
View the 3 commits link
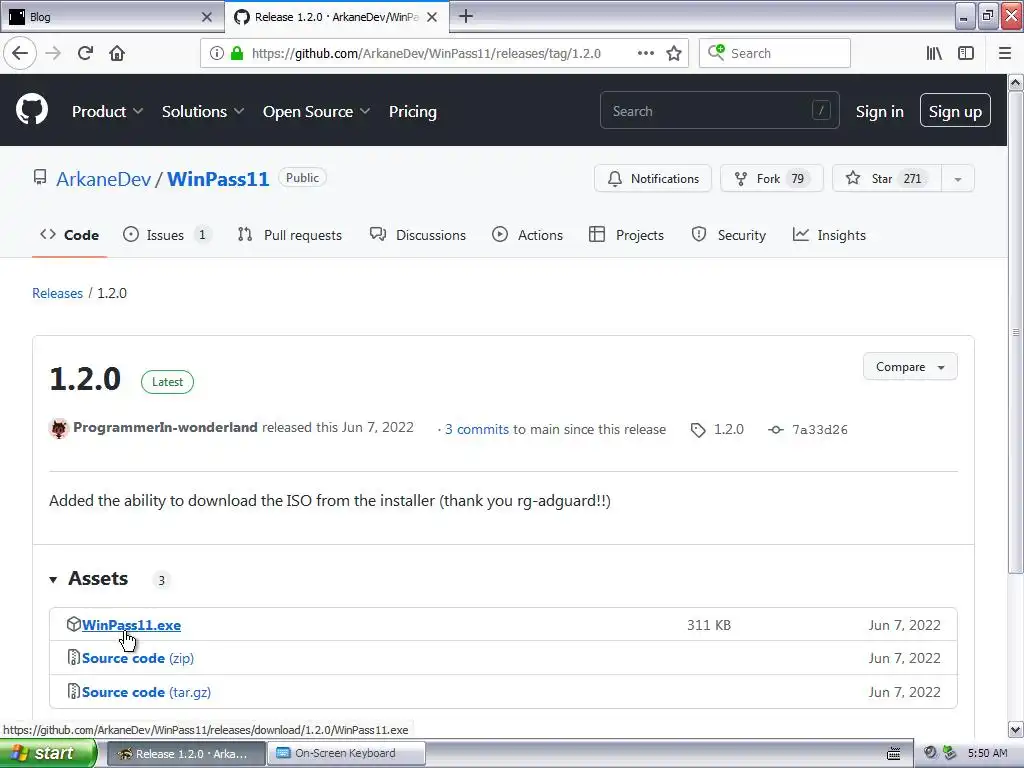point(477,429)
